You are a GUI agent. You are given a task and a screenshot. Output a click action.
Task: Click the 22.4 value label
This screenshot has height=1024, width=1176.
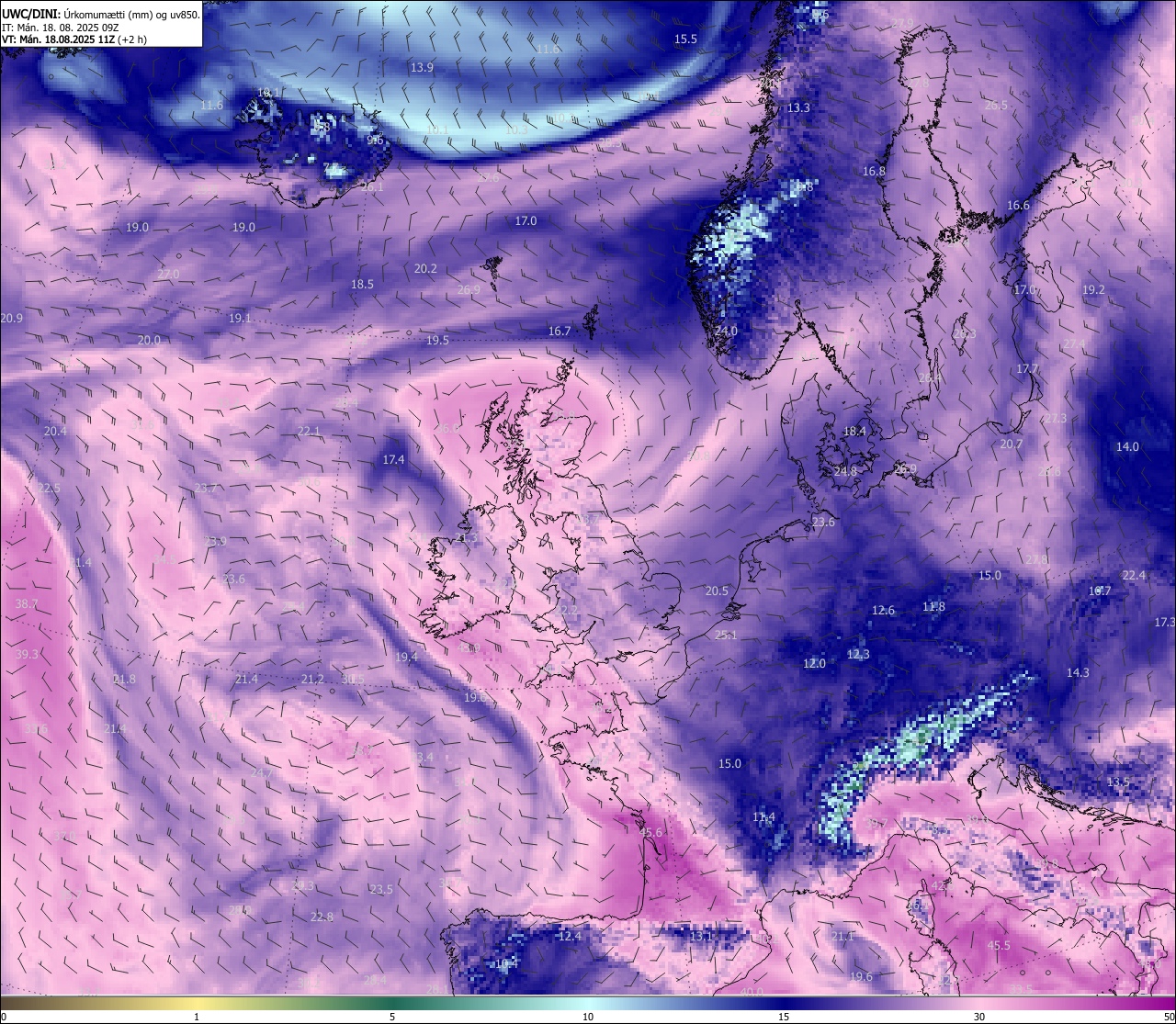[x=1134, y=576]
